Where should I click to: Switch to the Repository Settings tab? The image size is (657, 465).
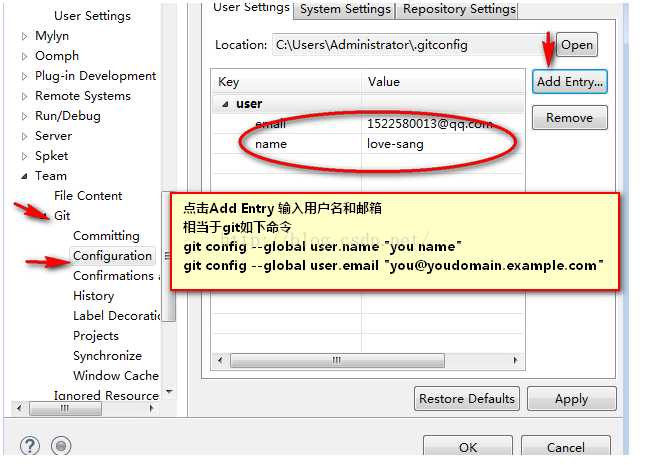[459, 9]
